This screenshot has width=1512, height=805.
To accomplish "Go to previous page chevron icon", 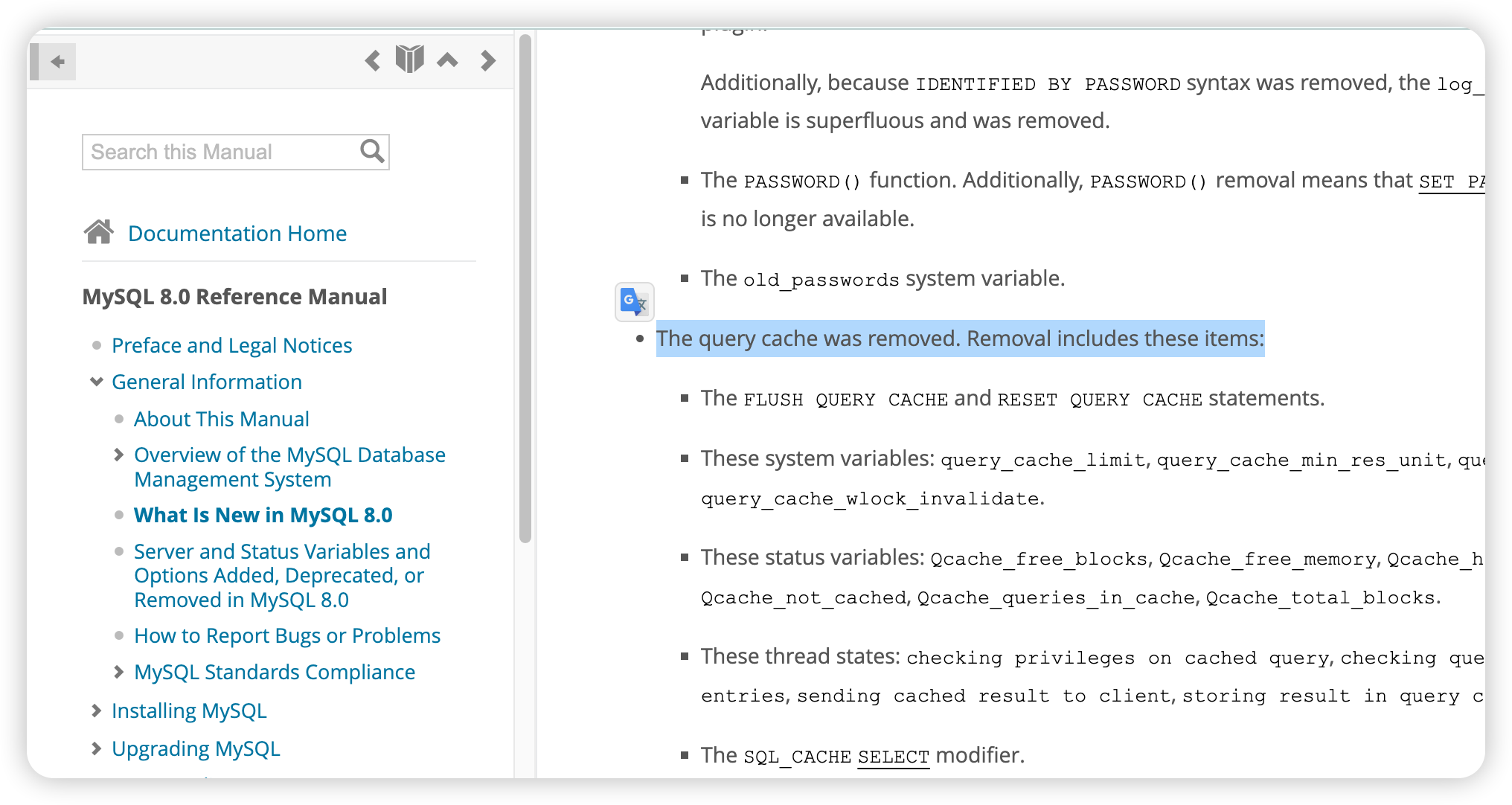I will point(372,60).
